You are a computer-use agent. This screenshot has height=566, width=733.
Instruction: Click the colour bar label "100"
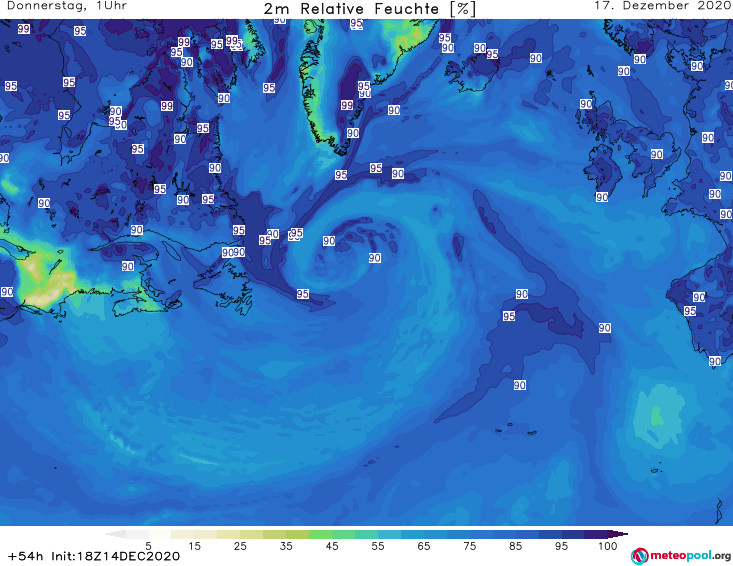(608, 546)
